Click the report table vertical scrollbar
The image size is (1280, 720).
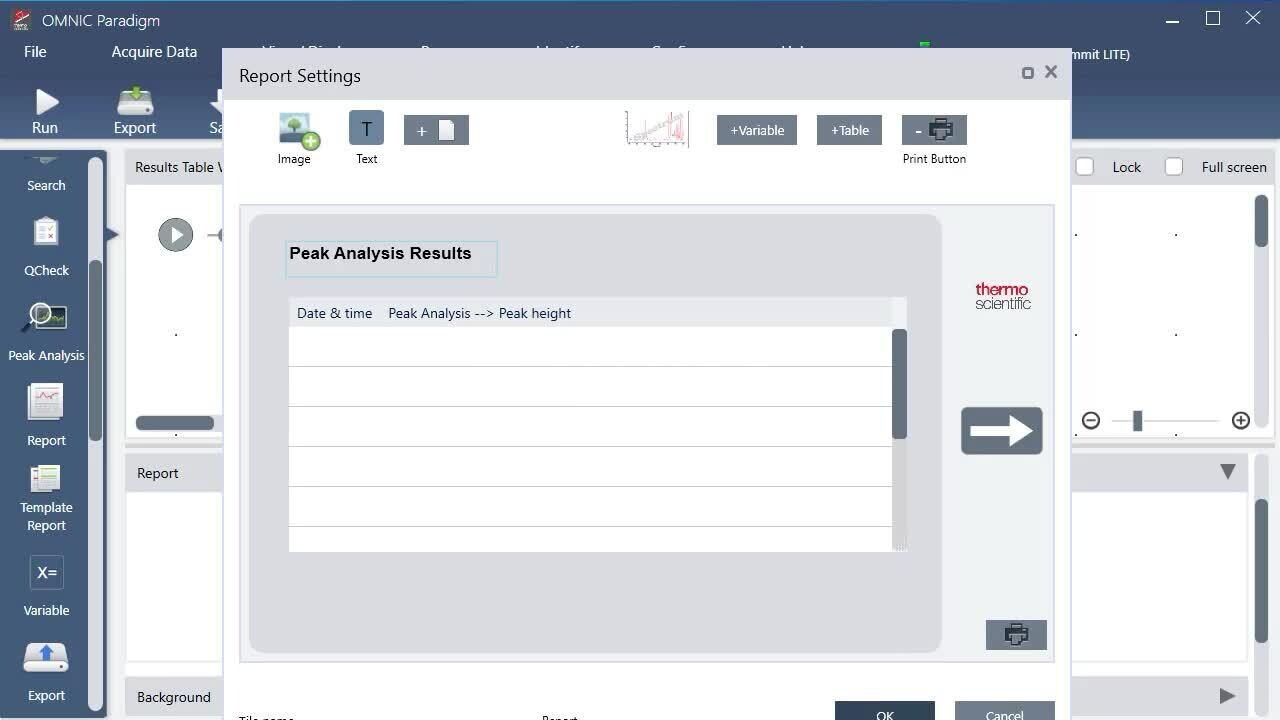click(x=899, y=384)
